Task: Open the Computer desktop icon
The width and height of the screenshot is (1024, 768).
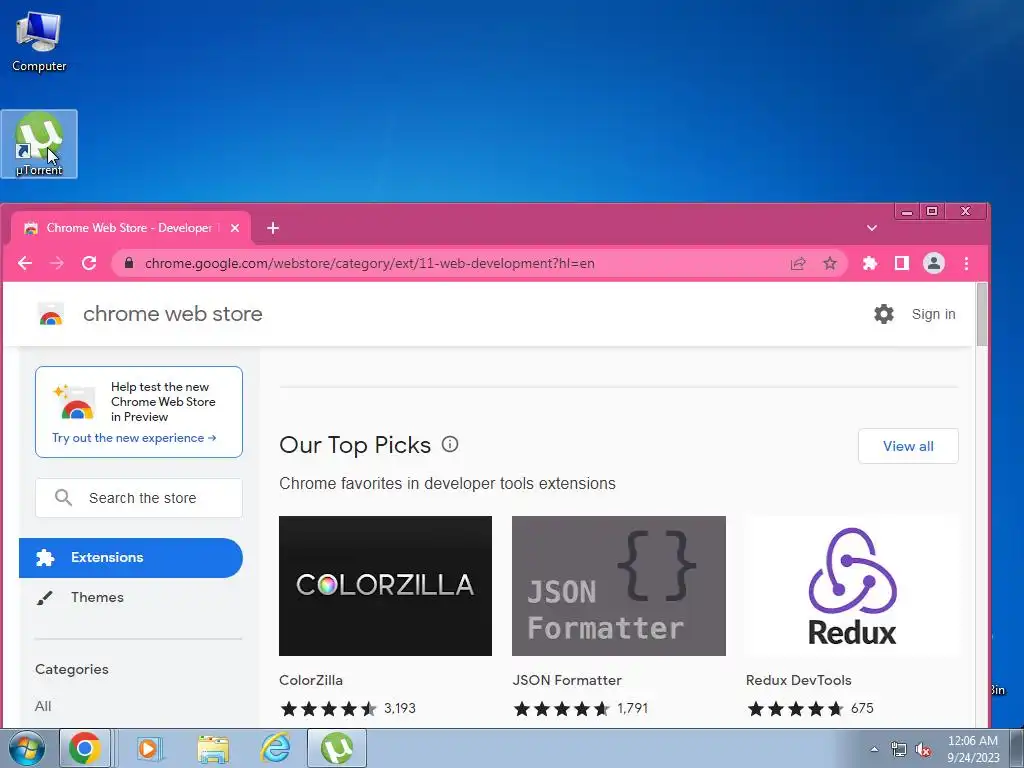Action: (39, 42)
